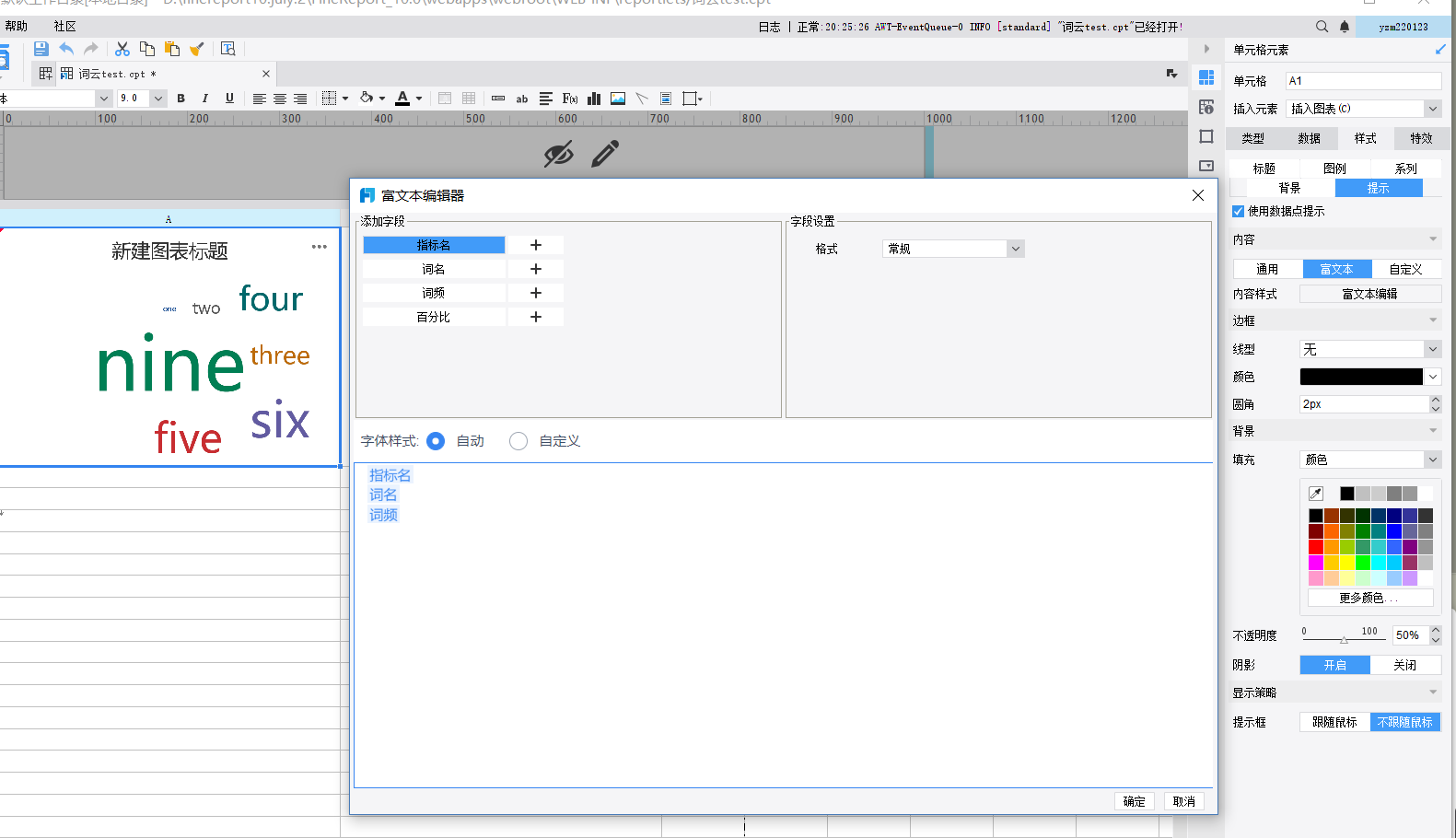This screenshot has width=1456, height=838.
Task: Open the font size 9.0 dropdown
Action: click(158, 99)
